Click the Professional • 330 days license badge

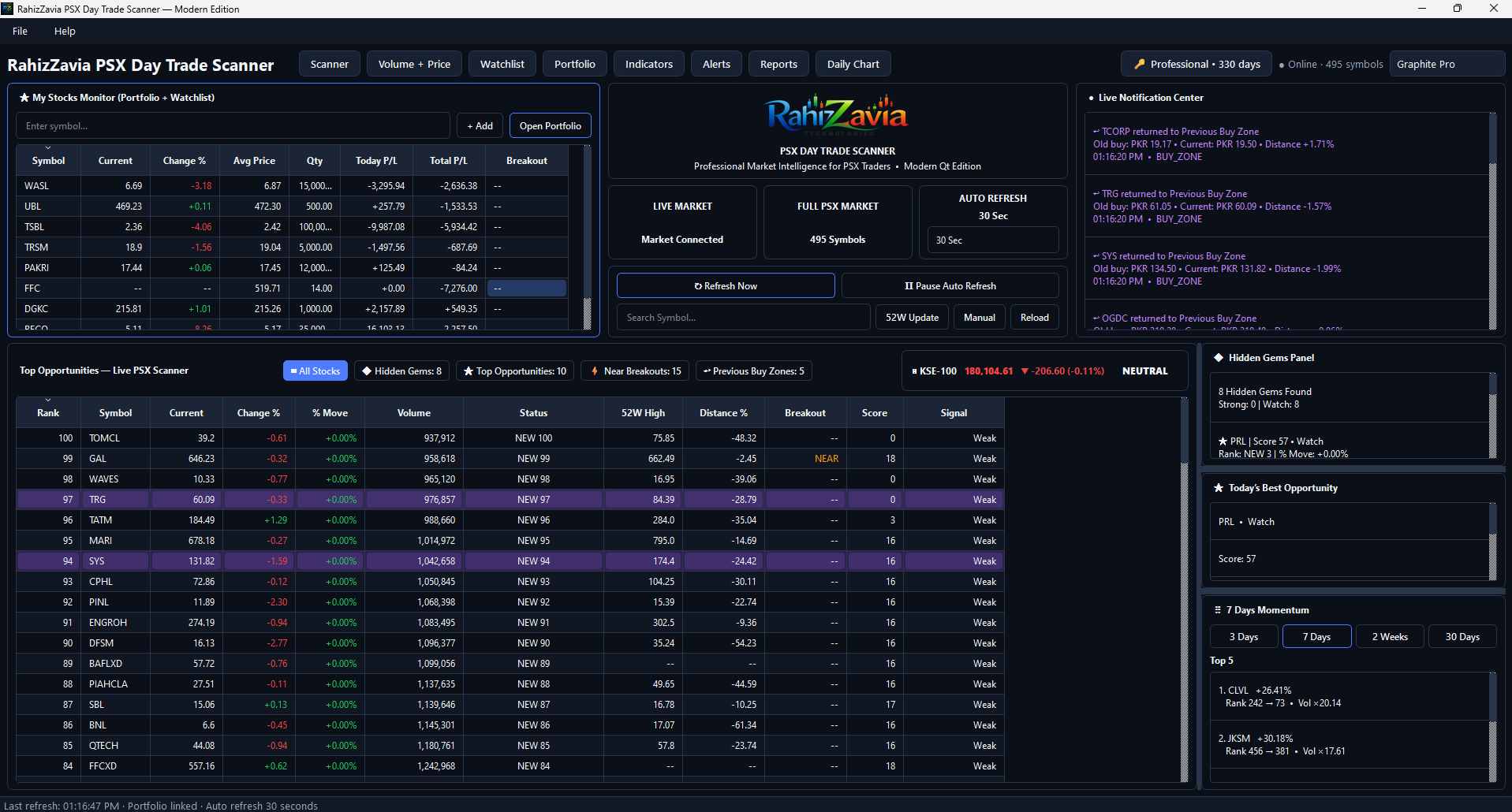[x=1197, y=65]
